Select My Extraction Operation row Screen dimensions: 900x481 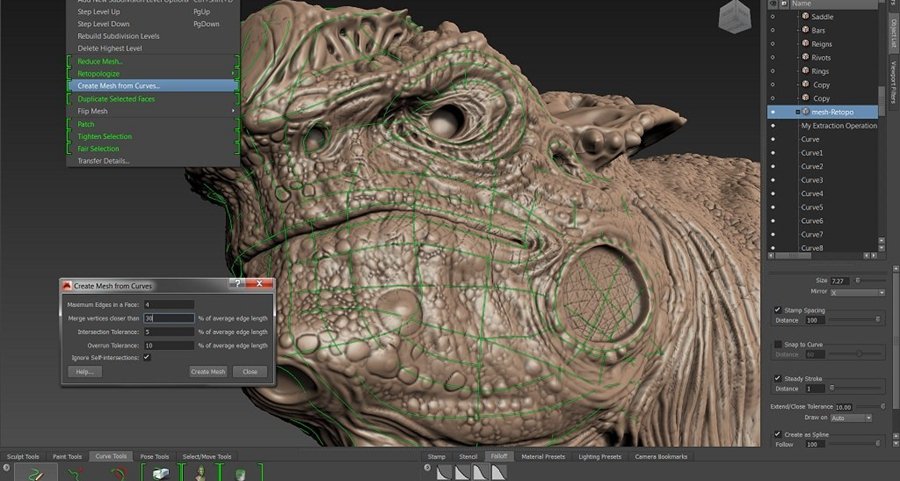point(823,125)
